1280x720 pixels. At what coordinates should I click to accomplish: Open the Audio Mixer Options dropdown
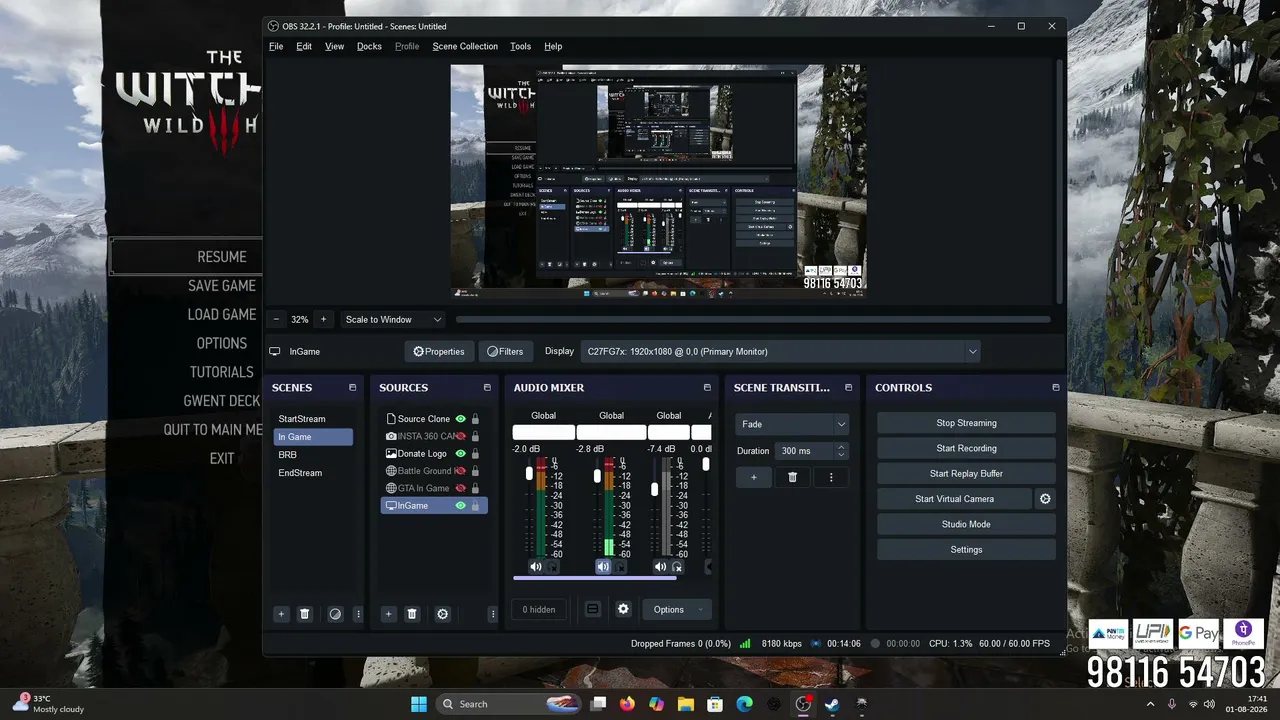676,610
